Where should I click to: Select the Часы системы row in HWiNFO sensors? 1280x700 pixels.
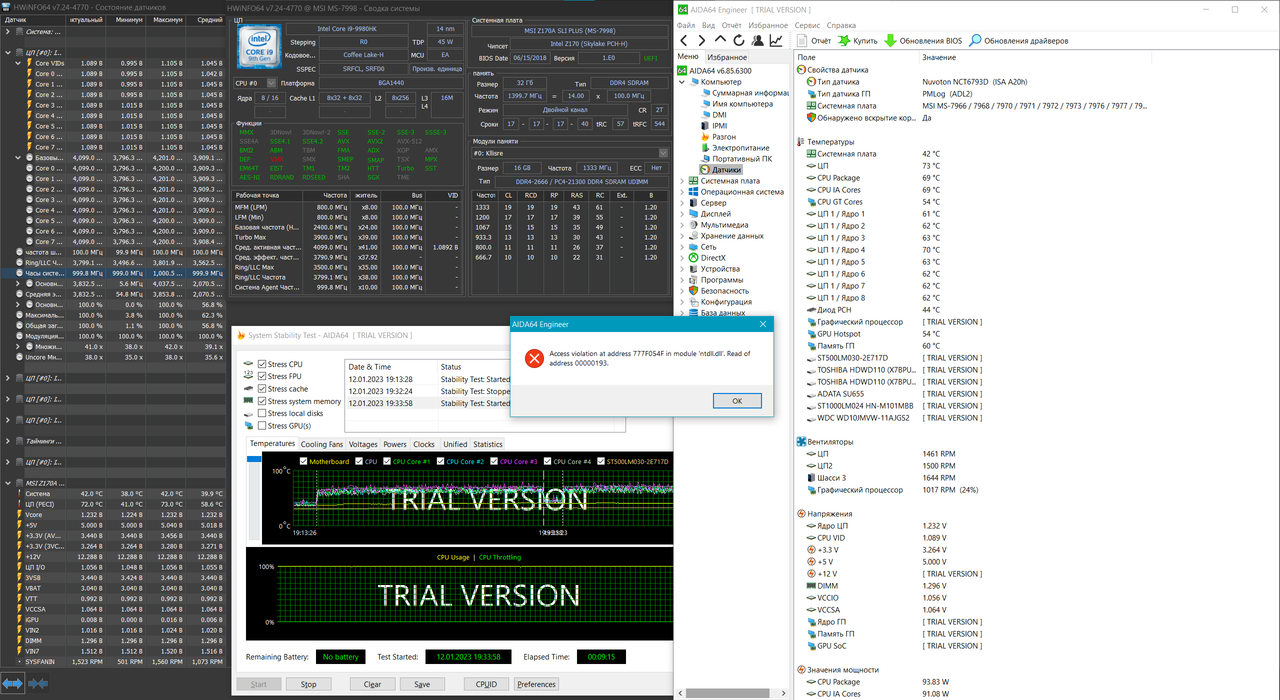(x=115, y=273)
